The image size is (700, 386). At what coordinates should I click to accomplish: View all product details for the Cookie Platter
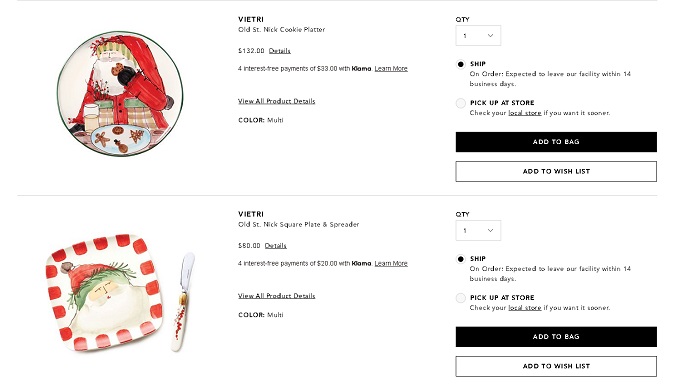click(x=277, y=101)
